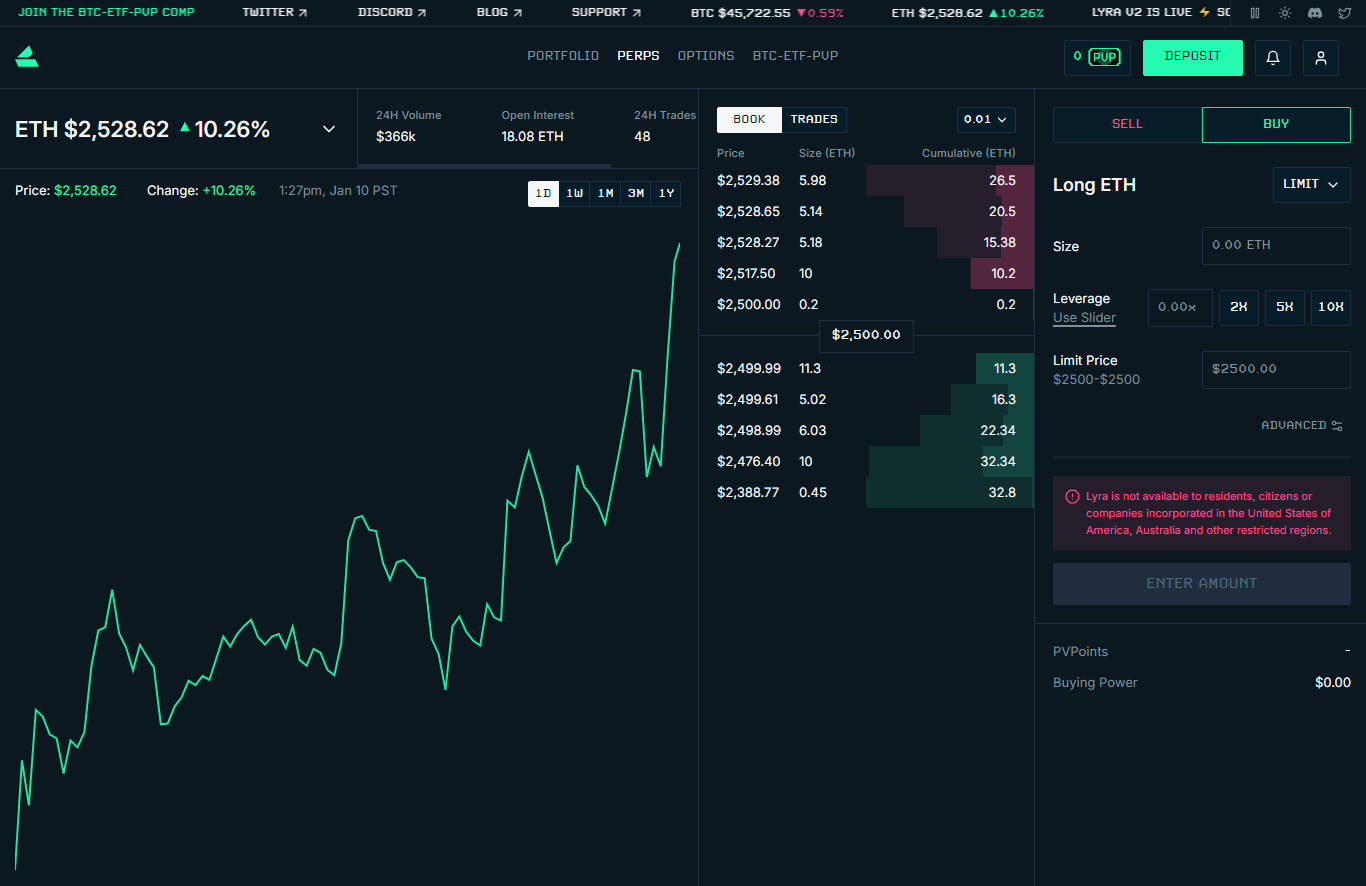Viewport: 1366px width, 886px height.
Task: Click the Use Slider link
Action: [1084, 318]
